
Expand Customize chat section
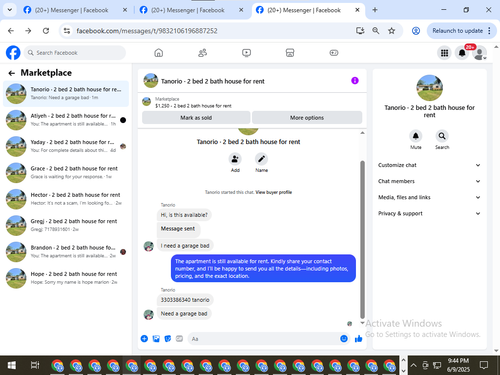pos(429,165)
